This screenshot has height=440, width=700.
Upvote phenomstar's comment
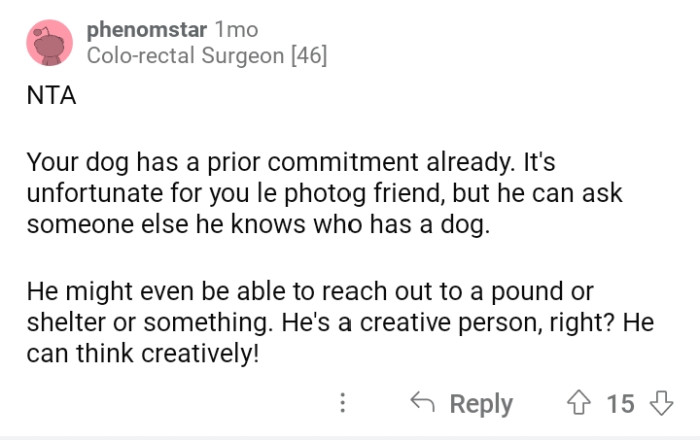[x=580, y=403]
